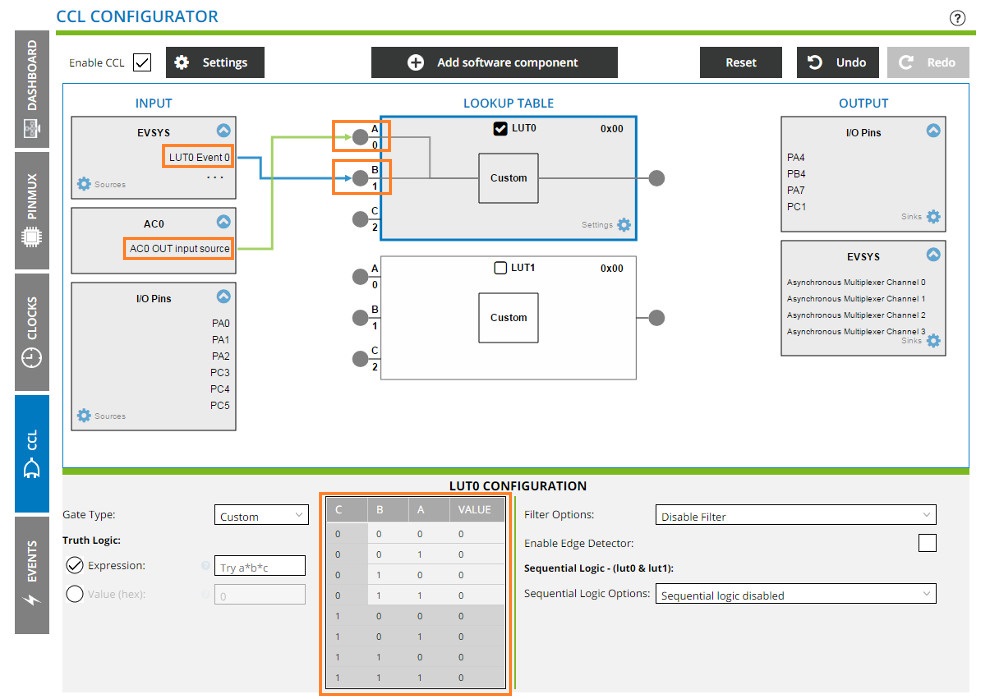
Task: Click the Add software component button
Action: [x=494, y=62]
